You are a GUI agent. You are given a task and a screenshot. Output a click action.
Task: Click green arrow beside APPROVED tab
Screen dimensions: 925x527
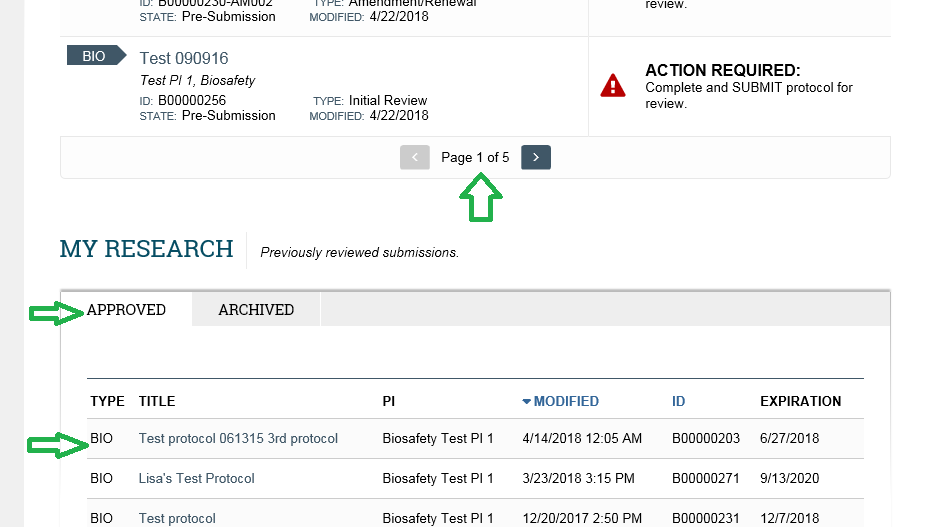coord(57,313)
